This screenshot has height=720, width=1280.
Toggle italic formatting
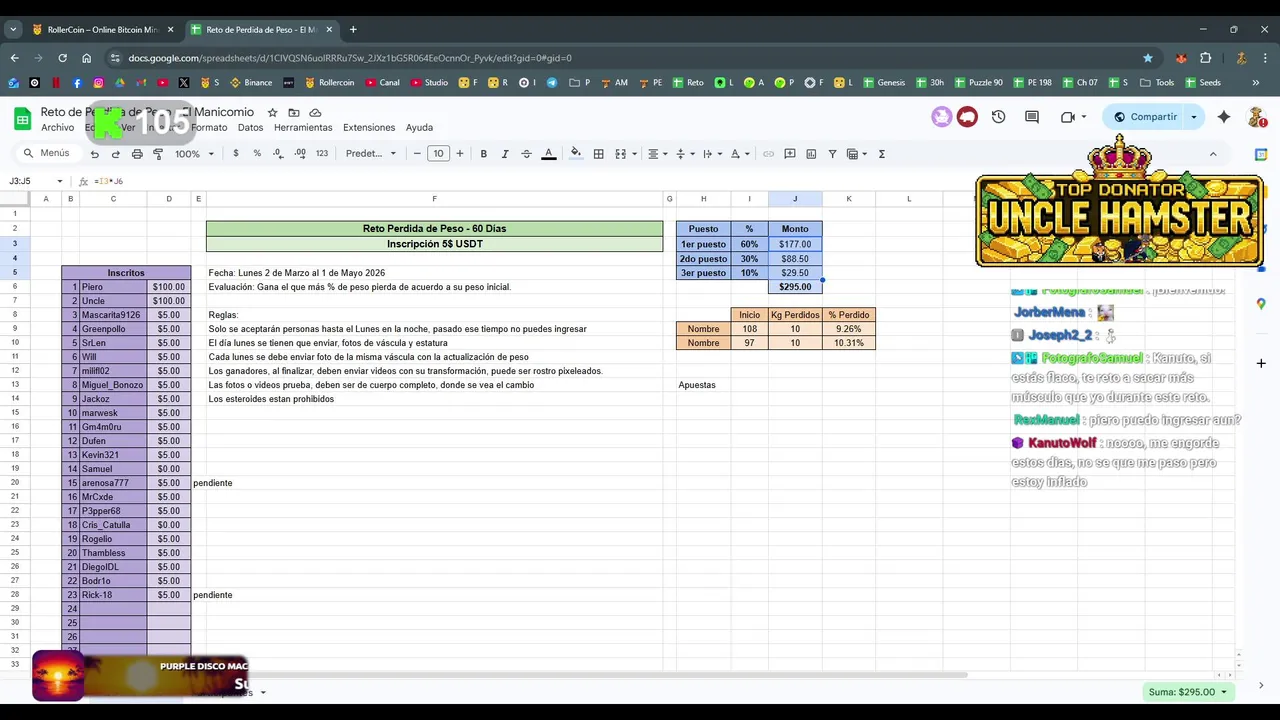[x=504, y=154]
